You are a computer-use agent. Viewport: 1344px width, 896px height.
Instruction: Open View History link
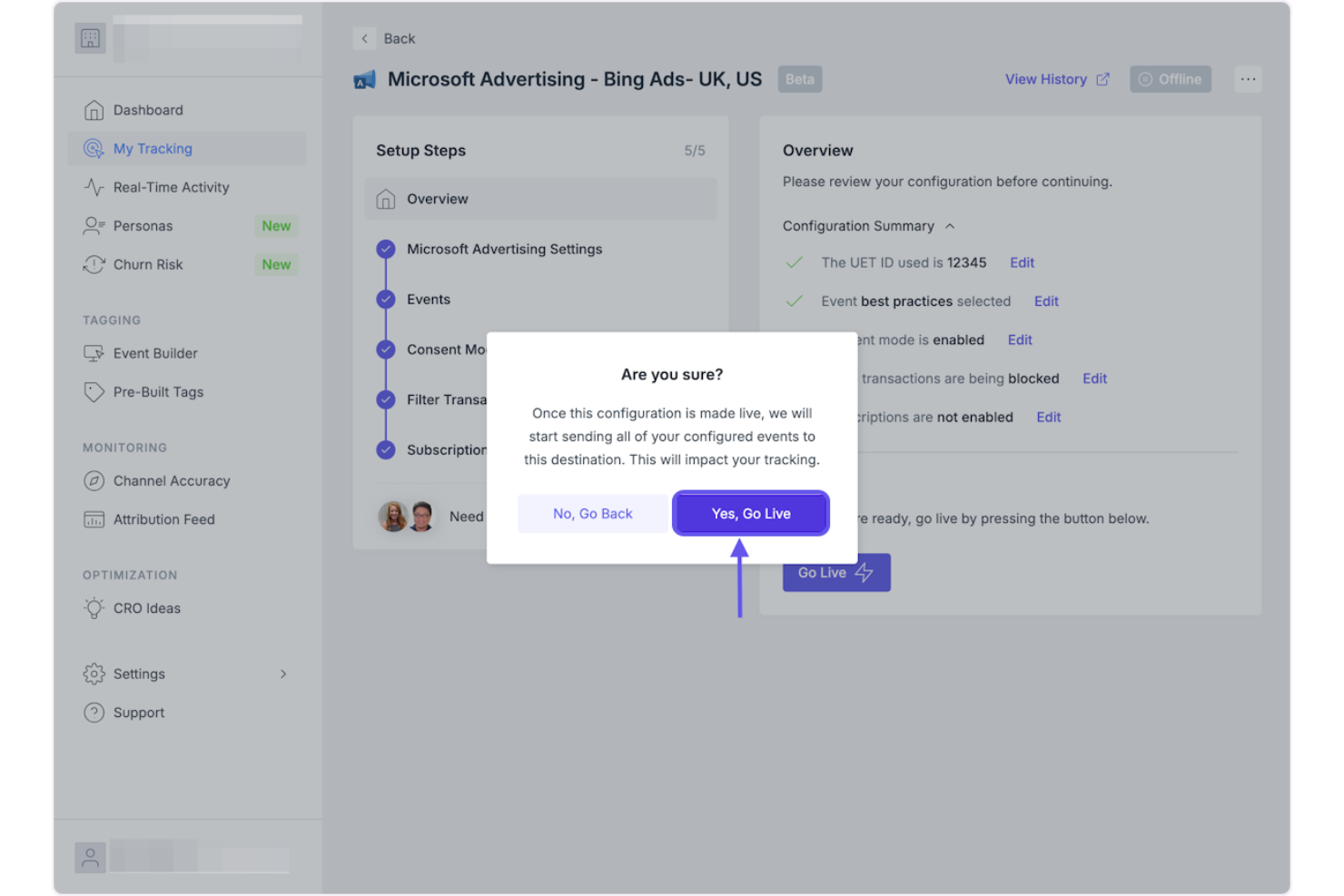point(1045,79)
